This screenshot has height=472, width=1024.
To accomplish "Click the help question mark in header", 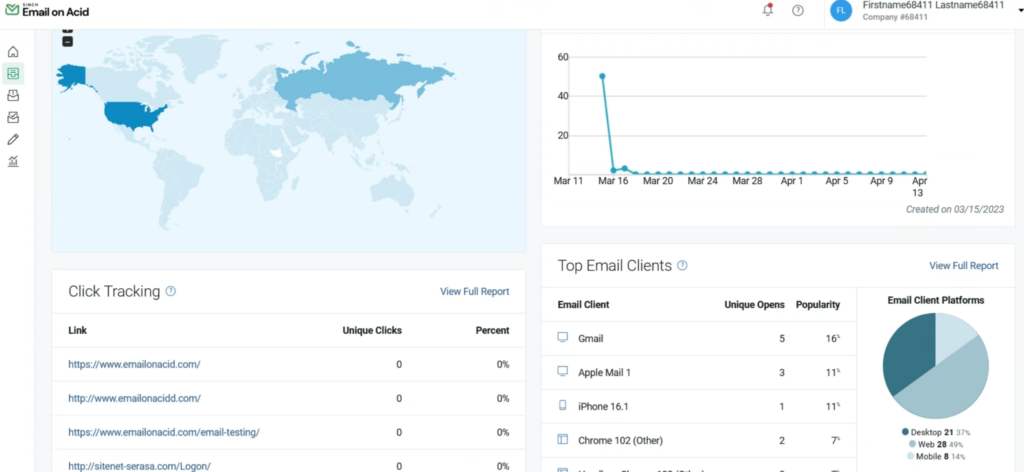I will click(798, 10).
